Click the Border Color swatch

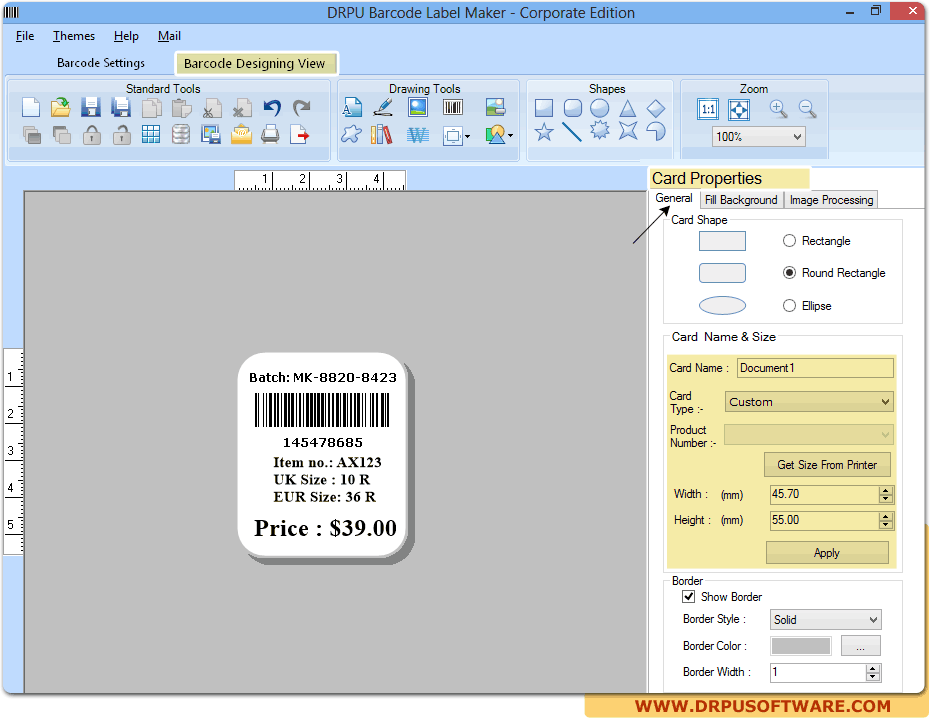tap(801, 646)
